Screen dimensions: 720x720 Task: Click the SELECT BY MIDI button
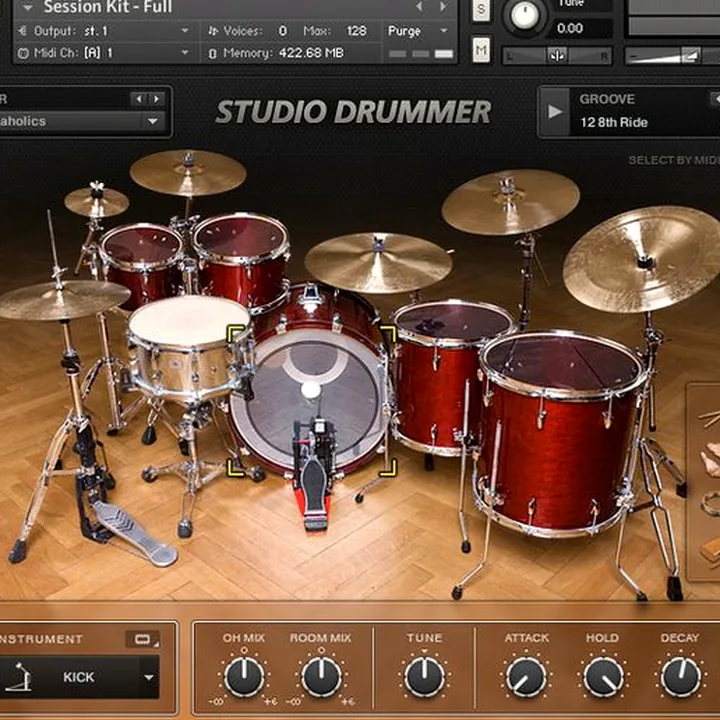coord(674,160)
